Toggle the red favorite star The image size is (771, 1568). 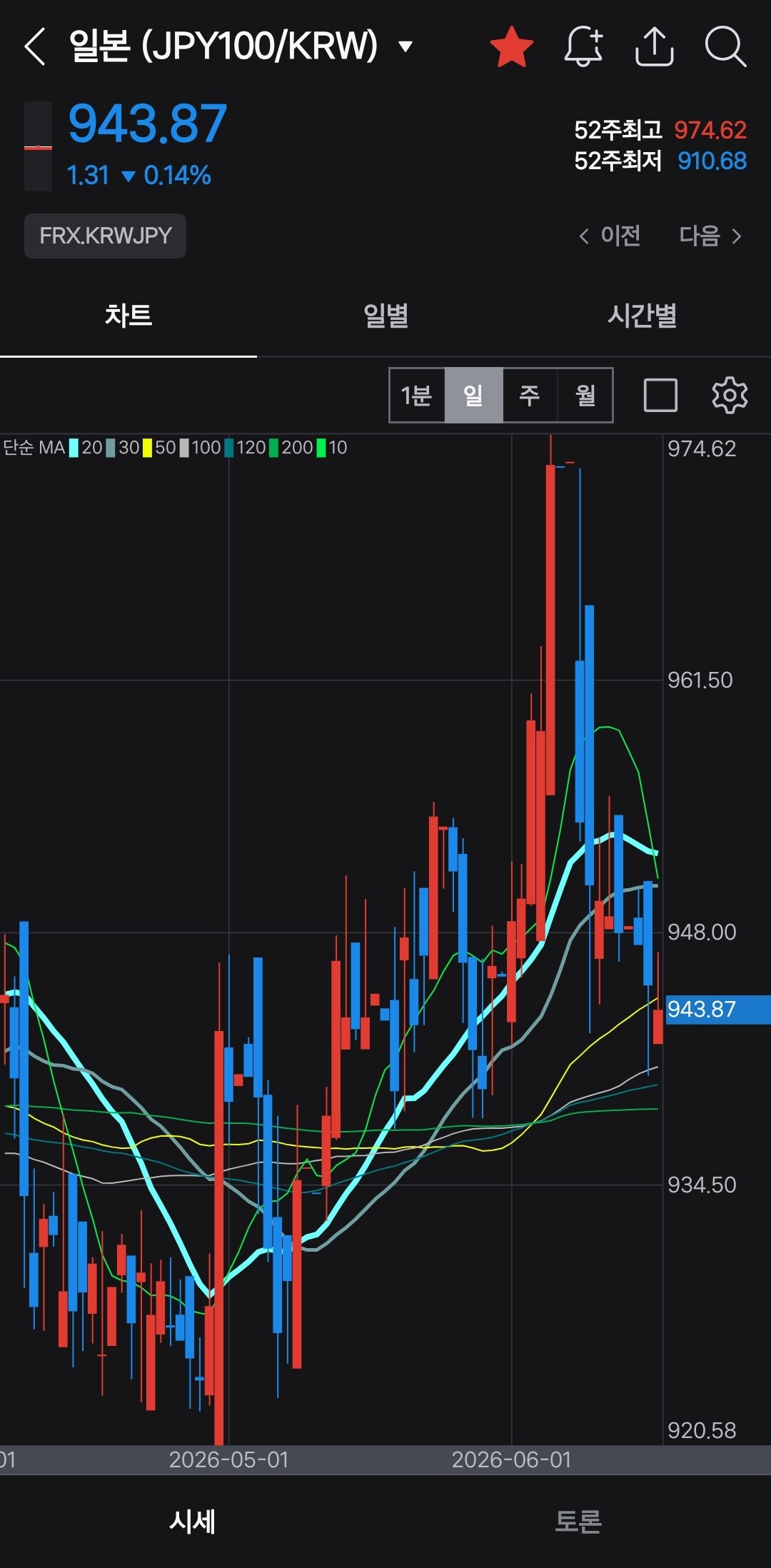[x=512, y=47]
